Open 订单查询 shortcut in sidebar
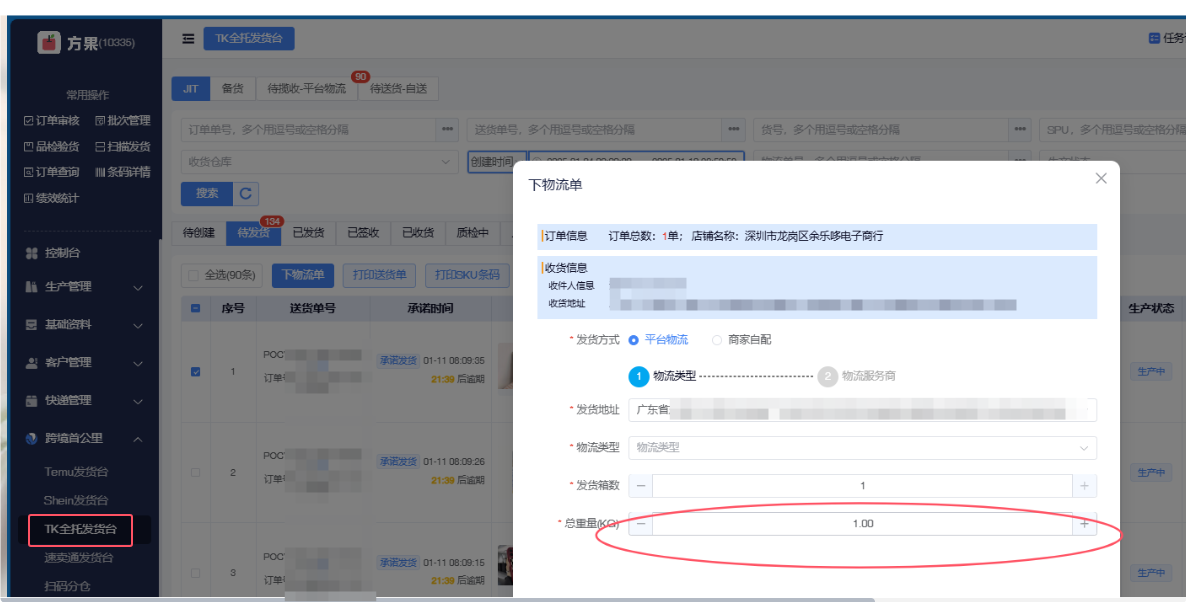The image size is (1186, 602). tap(51, 172)
